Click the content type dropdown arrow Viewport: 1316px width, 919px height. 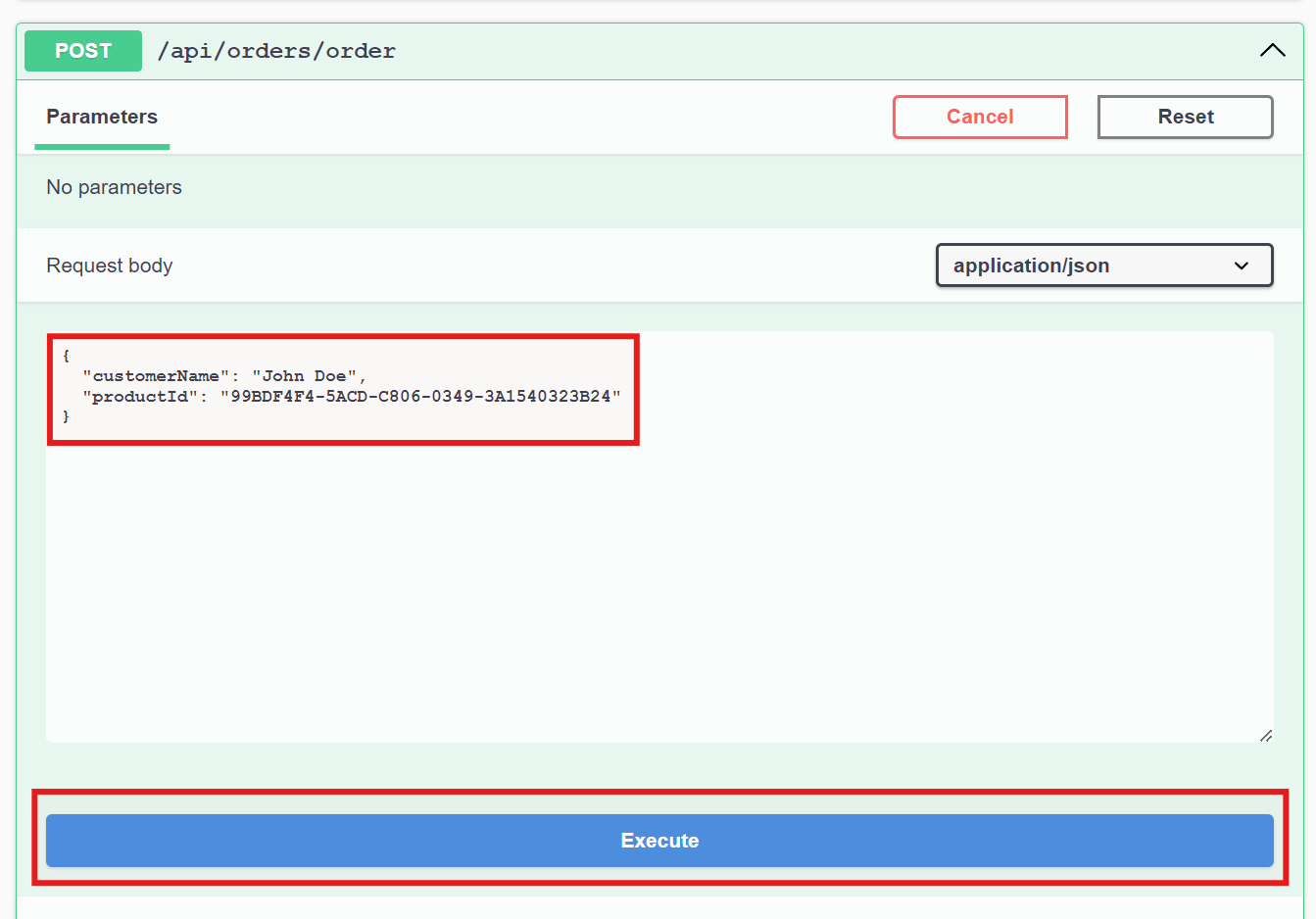[1241, 266]
